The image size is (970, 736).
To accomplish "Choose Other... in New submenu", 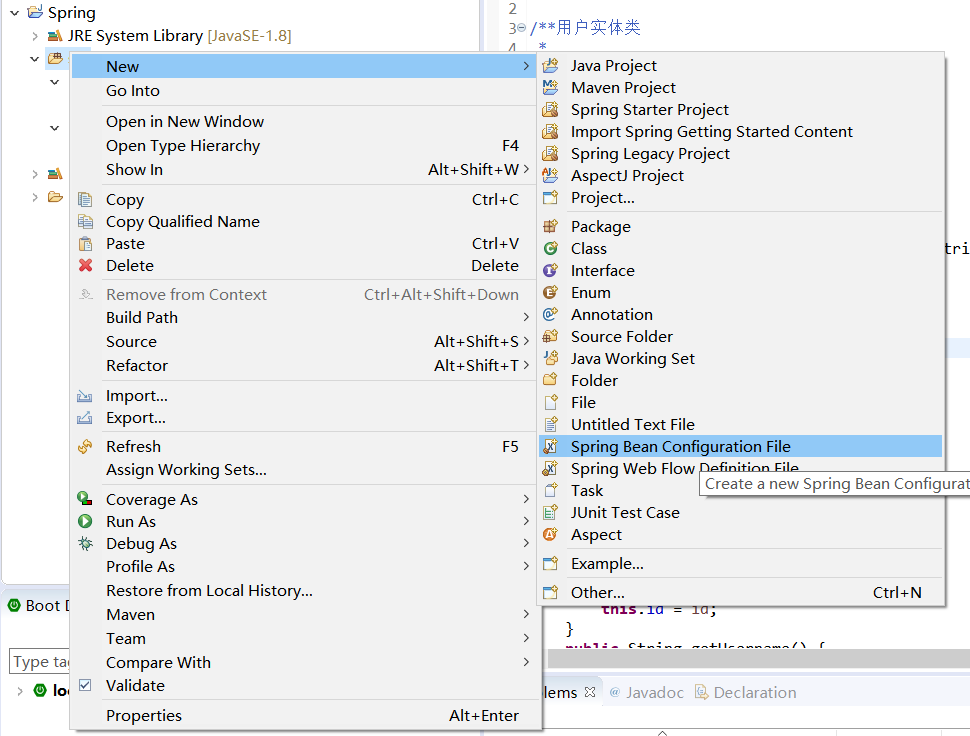I will 741,593.
